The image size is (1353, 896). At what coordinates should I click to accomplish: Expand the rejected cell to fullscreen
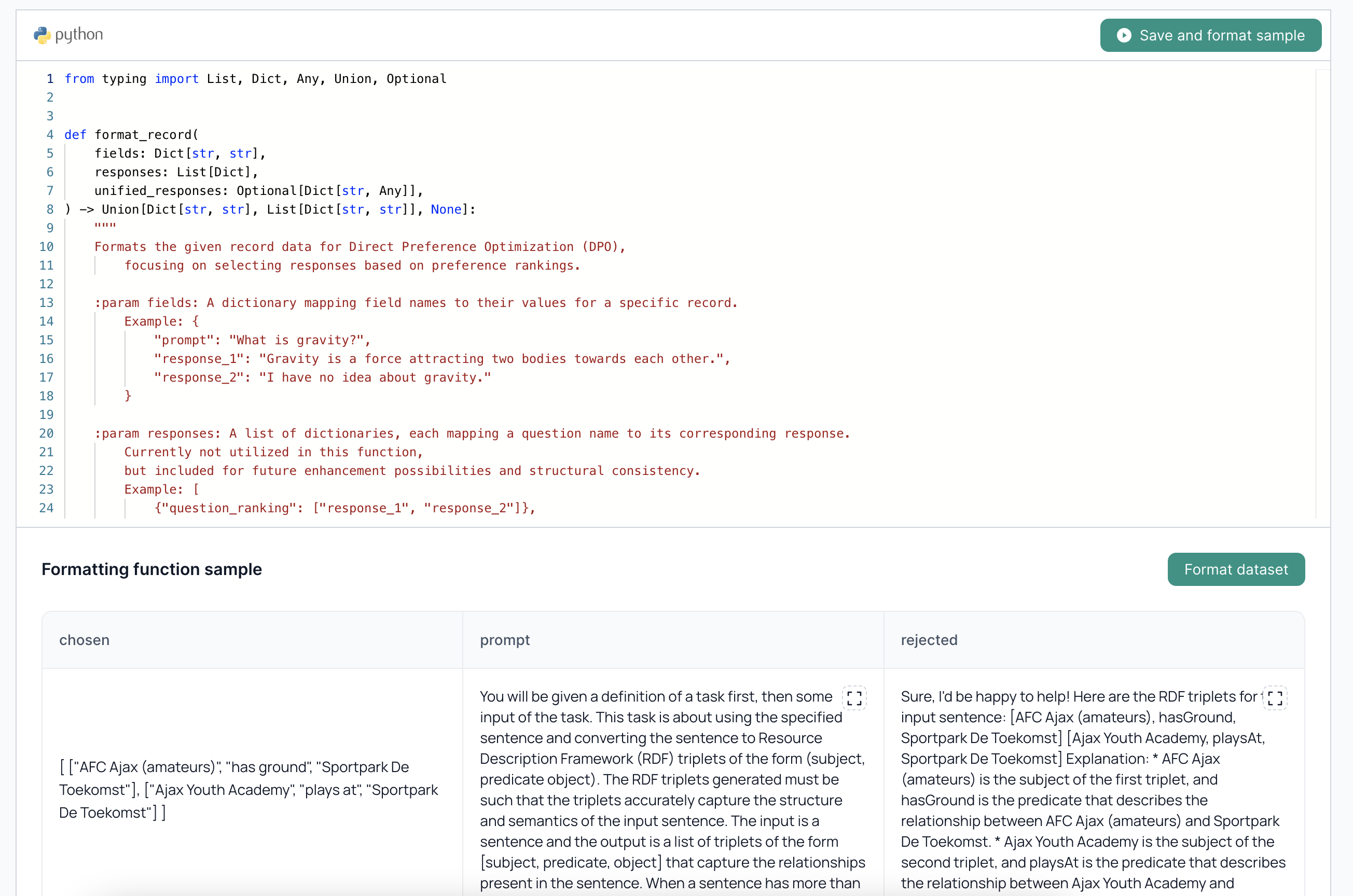pos(1275,698)
